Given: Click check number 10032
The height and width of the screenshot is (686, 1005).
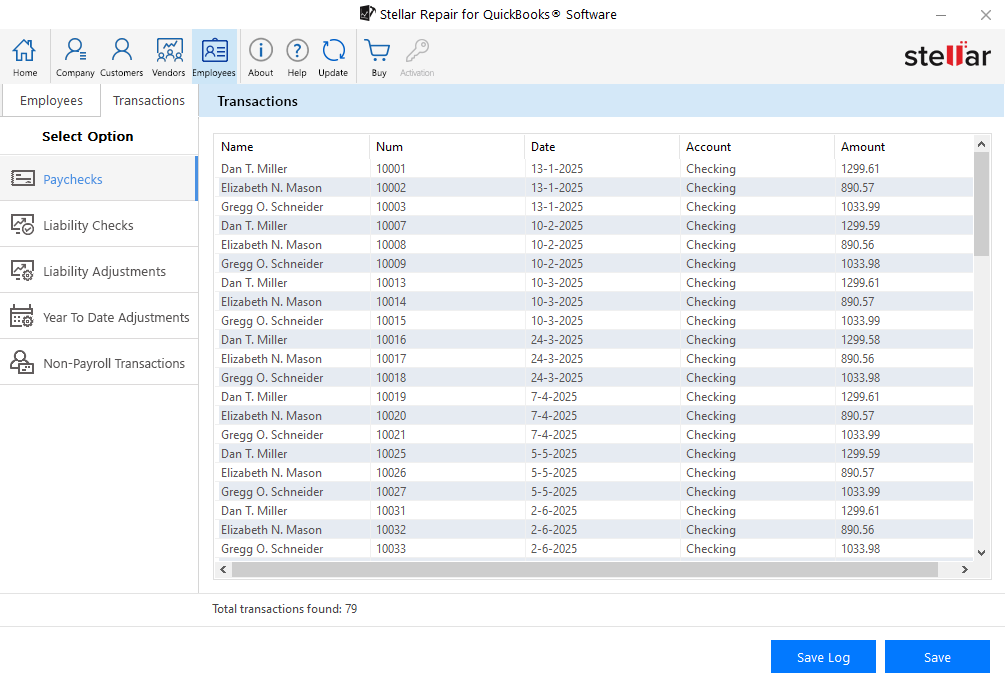Looking at the screenshot, I should click(x=391, y=530).
